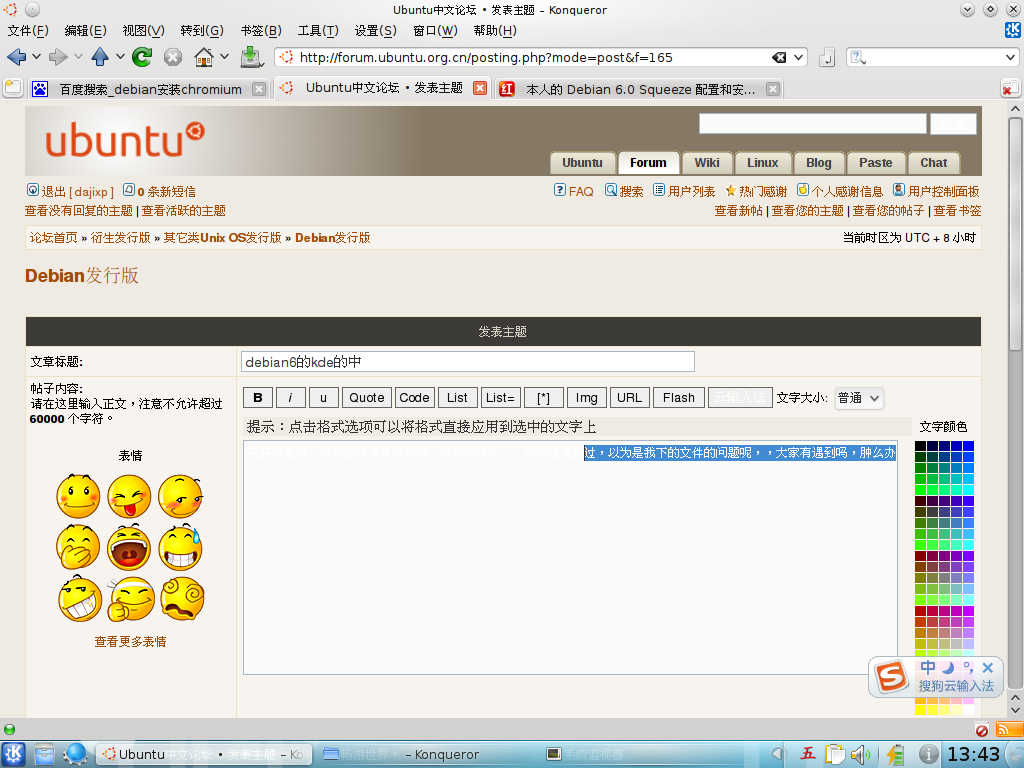The image size is (1024, 768).
Task: Close the current tab using the tab-bar corner icon
Action: point(1010,89)
